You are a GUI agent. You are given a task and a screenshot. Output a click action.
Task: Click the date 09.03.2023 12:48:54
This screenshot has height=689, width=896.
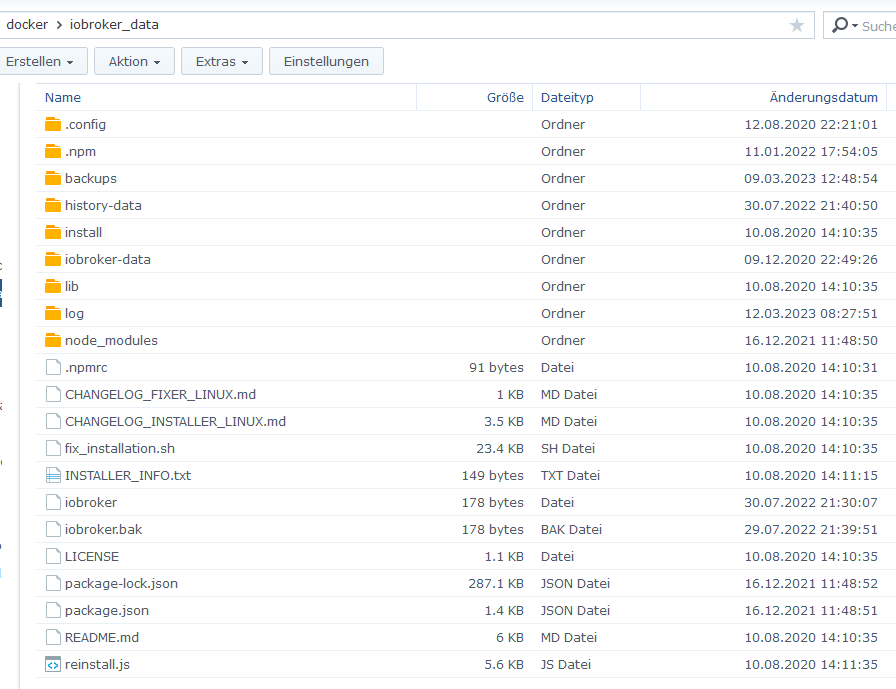(811, 178)
